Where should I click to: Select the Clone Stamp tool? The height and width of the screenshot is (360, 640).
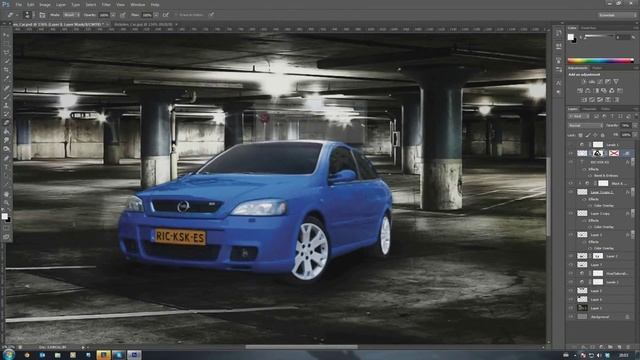tap(6, 105)
